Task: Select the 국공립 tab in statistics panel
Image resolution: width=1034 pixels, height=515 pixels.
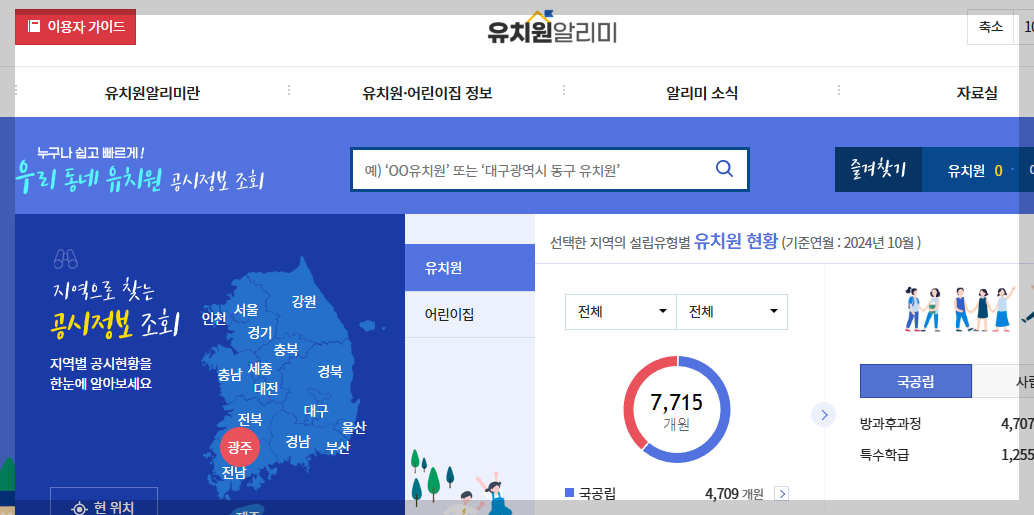Action: coord(915,380)
